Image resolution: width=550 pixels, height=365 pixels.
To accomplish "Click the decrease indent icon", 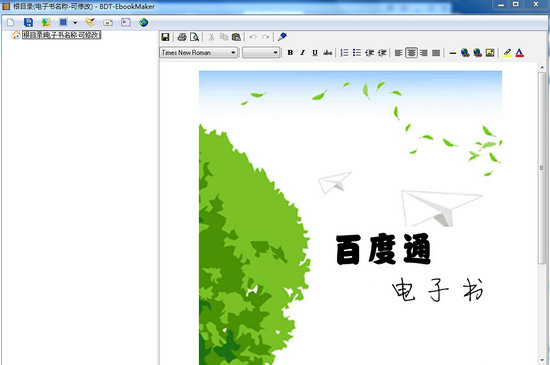I will point(369,53).
